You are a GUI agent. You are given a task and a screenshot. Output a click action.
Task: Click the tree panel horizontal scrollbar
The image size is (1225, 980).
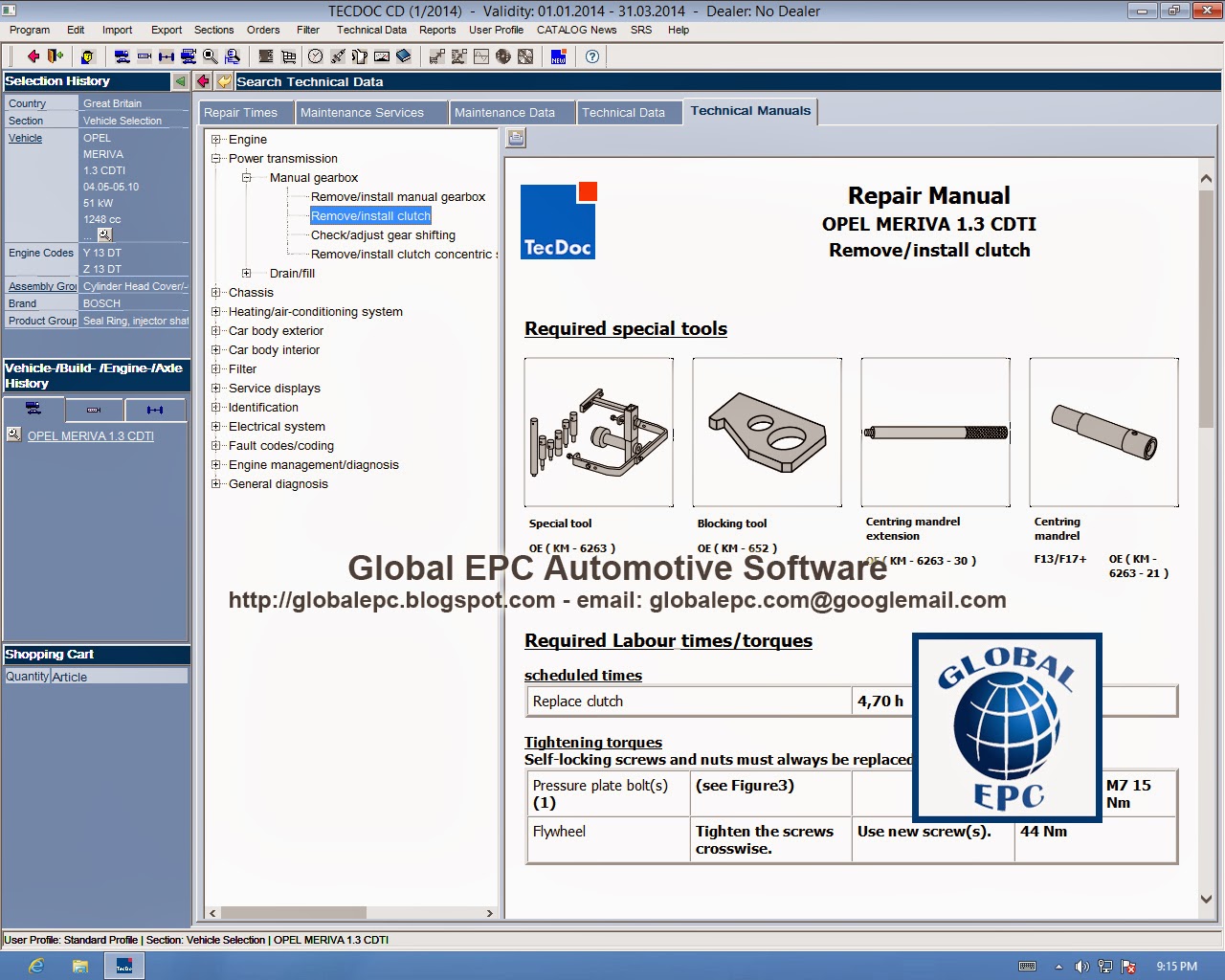tap(351, 913)
